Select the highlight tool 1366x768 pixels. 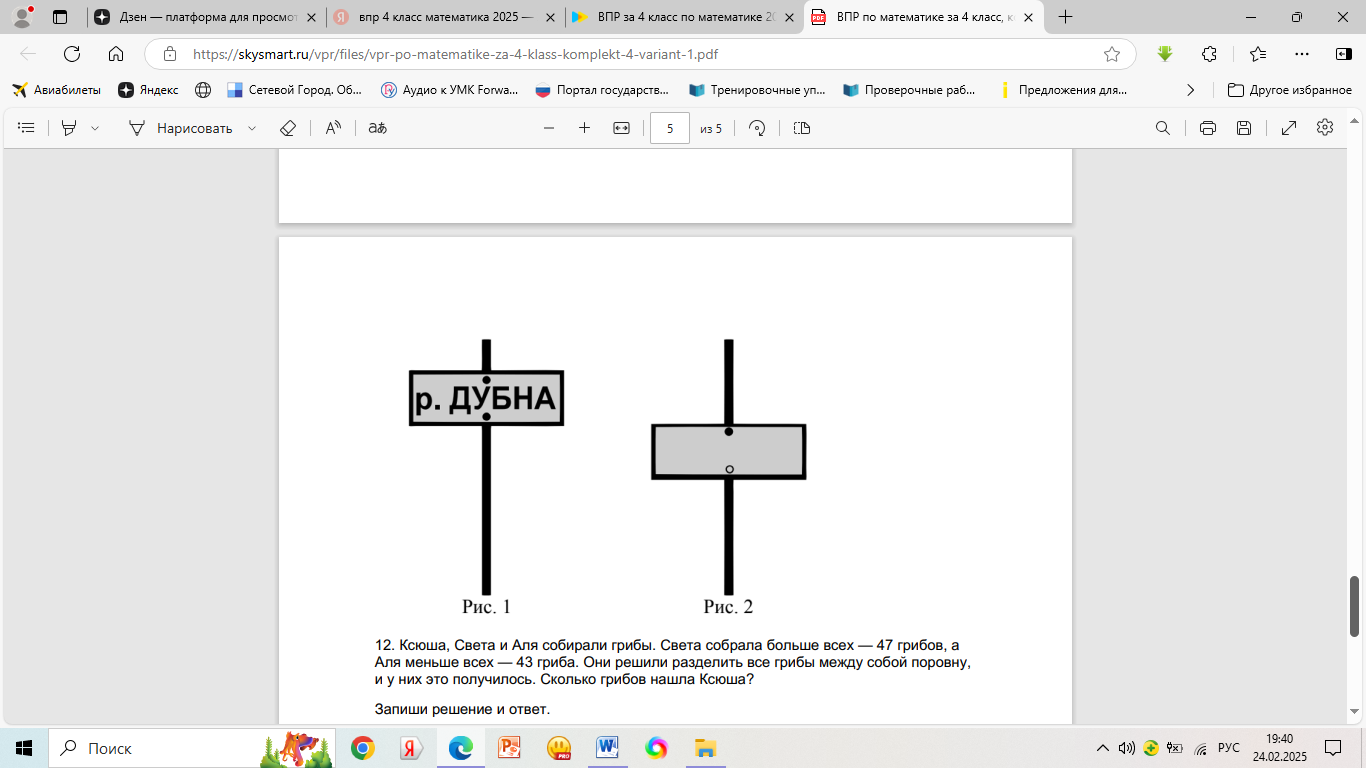tap(69, 128)
